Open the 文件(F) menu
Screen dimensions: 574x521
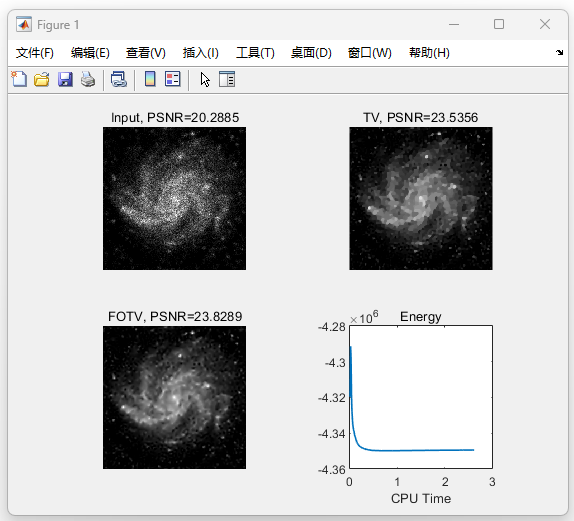tap(35, 53)
